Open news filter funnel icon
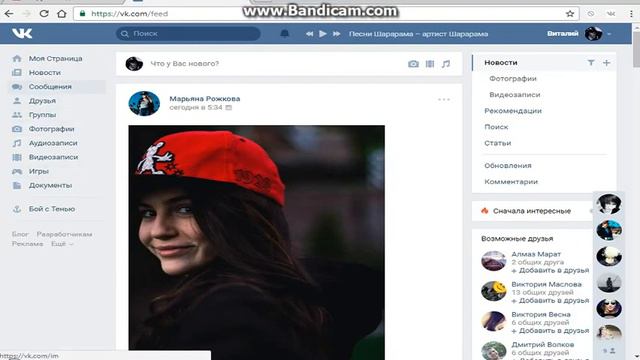This screenshot has height=360, width=640. point(591,62)
